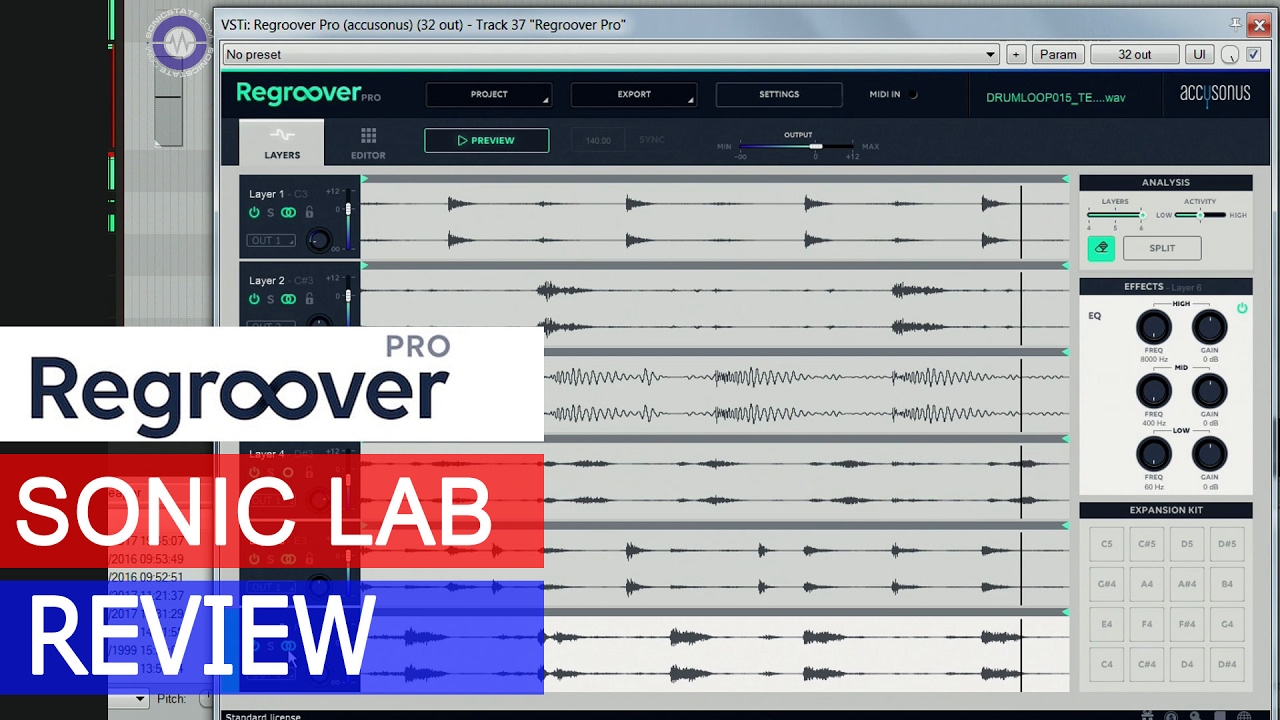Screen dimensions: 1280x720
Task: Click the 140.00 tempo field
Action: (x=598, y=140)
